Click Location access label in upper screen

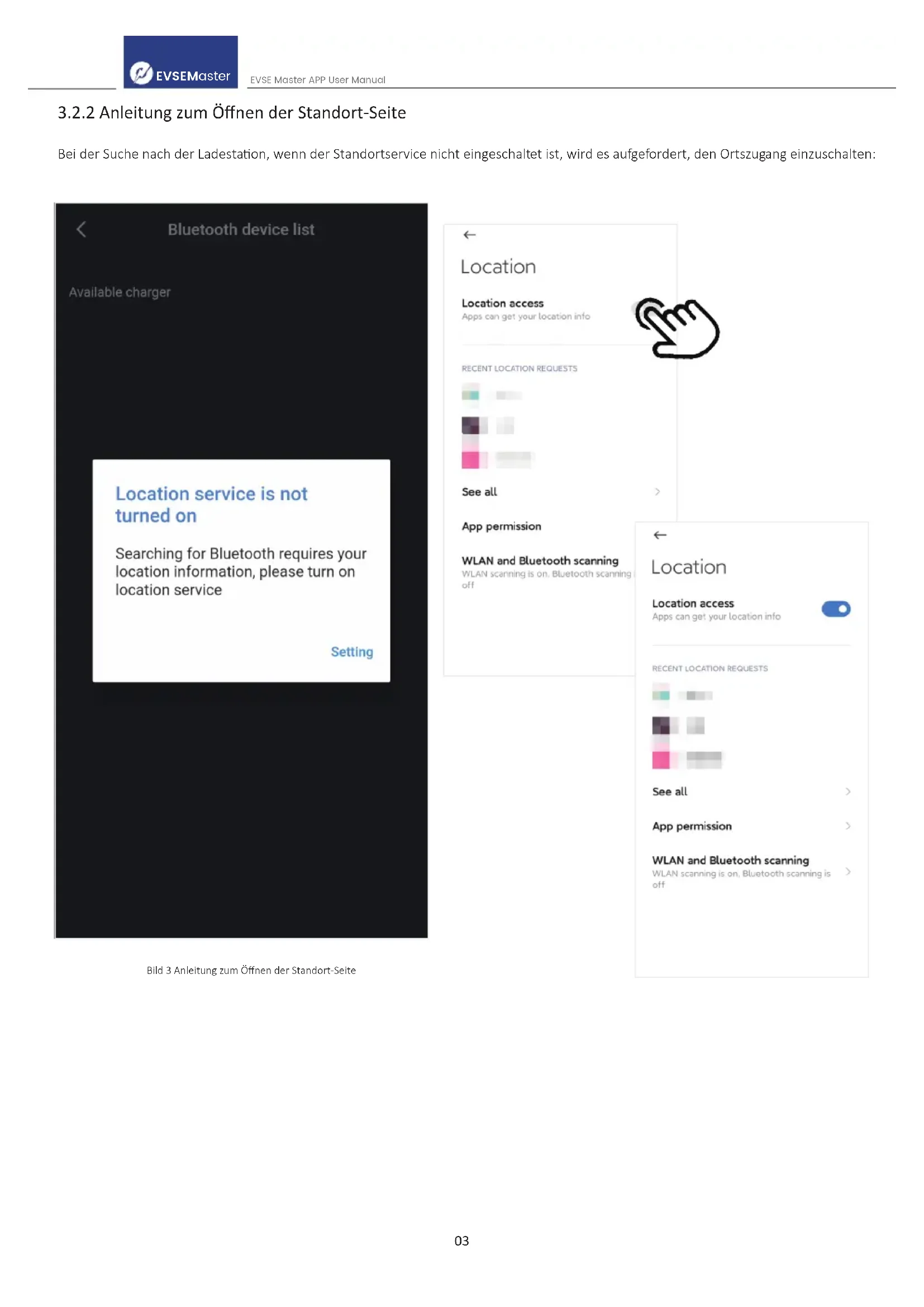[502, 303]
